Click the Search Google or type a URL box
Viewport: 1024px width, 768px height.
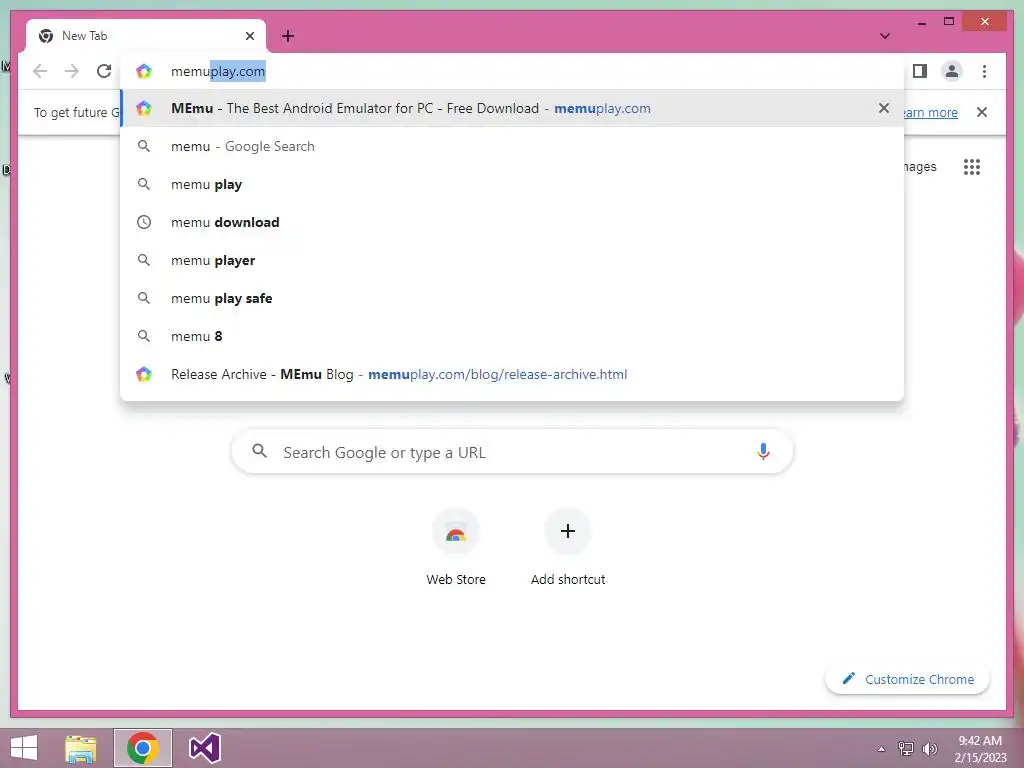pos(512,452)
